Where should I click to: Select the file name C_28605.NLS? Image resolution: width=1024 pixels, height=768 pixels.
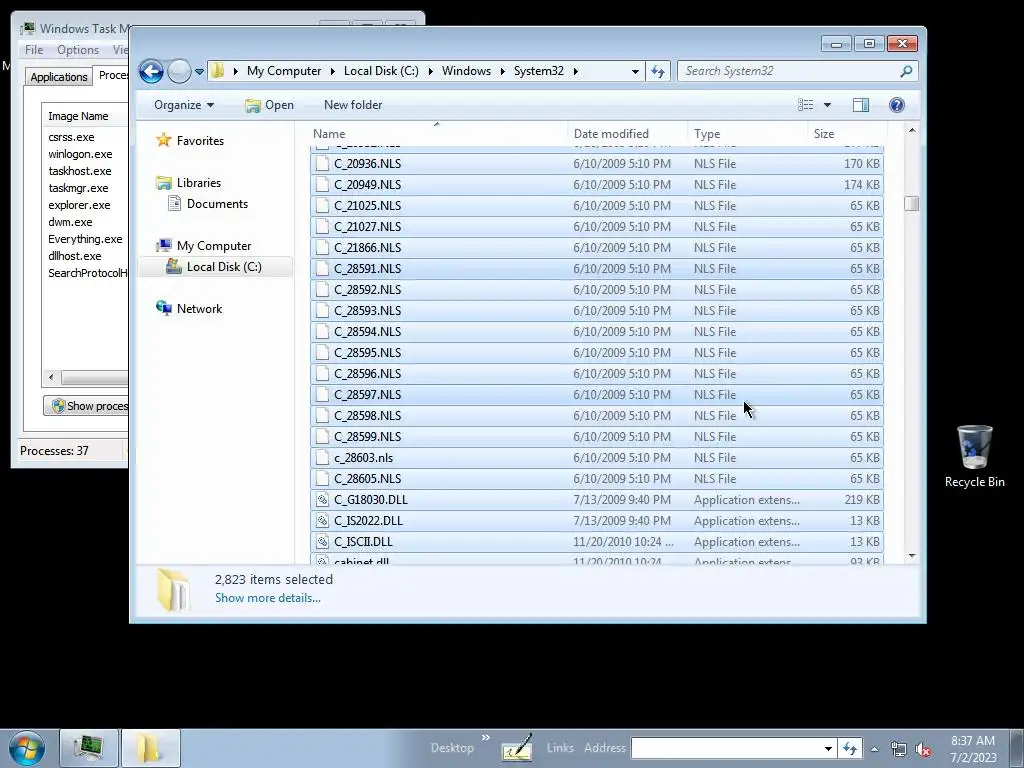[367, 479]
